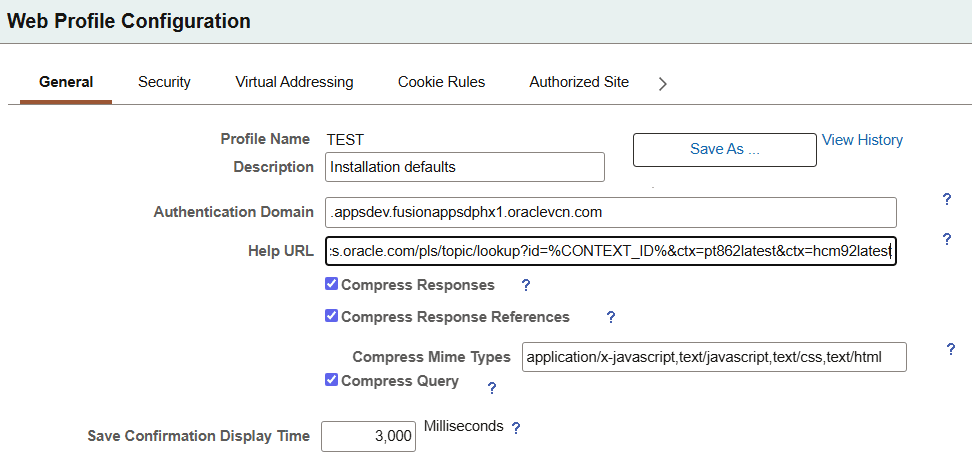Screen dimensions: 972x456
Task: Select the General tab
Action: click(x=66, y=82)
